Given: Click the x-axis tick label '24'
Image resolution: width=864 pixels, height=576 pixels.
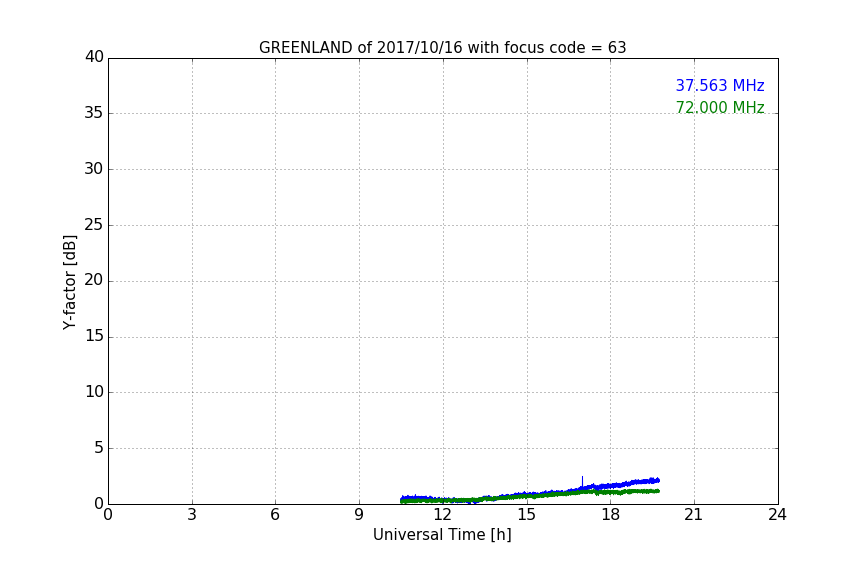Looking at the screenshot, I should point(777,515).
